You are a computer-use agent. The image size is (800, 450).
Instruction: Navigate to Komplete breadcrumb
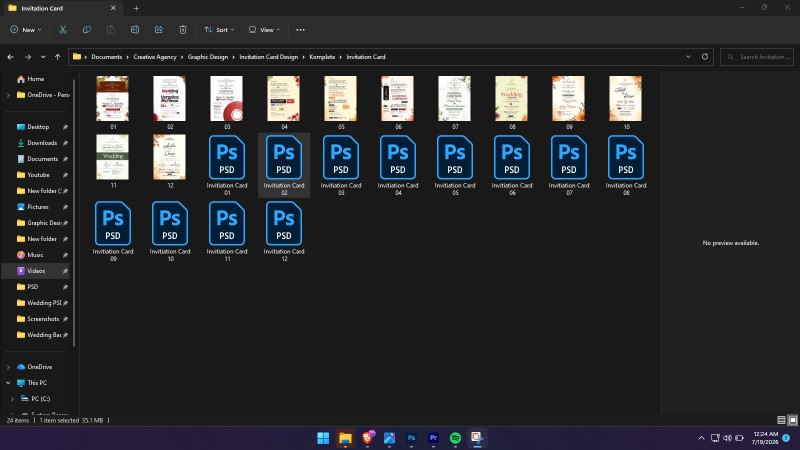322,57
